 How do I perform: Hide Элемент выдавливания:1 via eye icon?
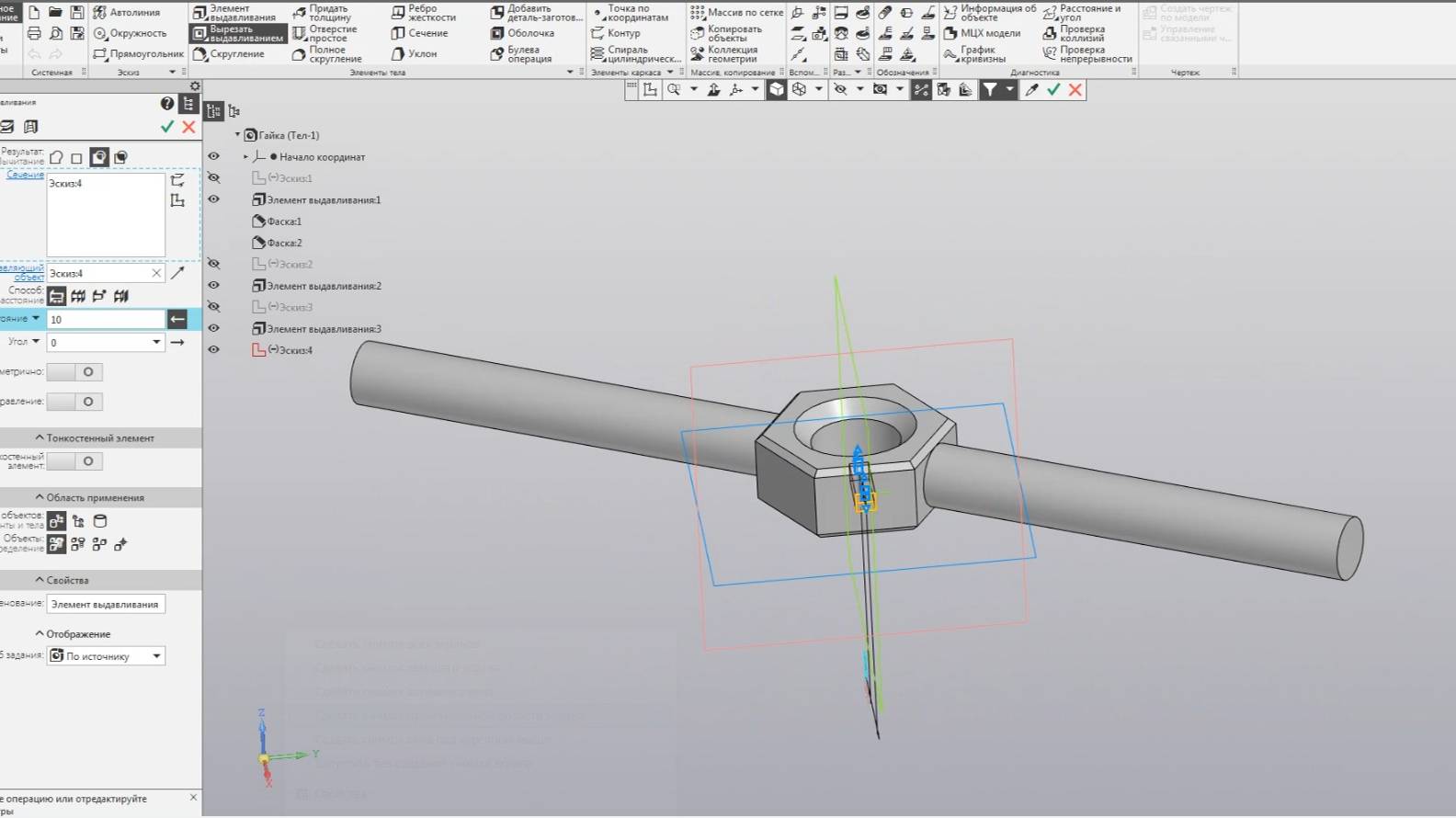[x=214, y=199]
